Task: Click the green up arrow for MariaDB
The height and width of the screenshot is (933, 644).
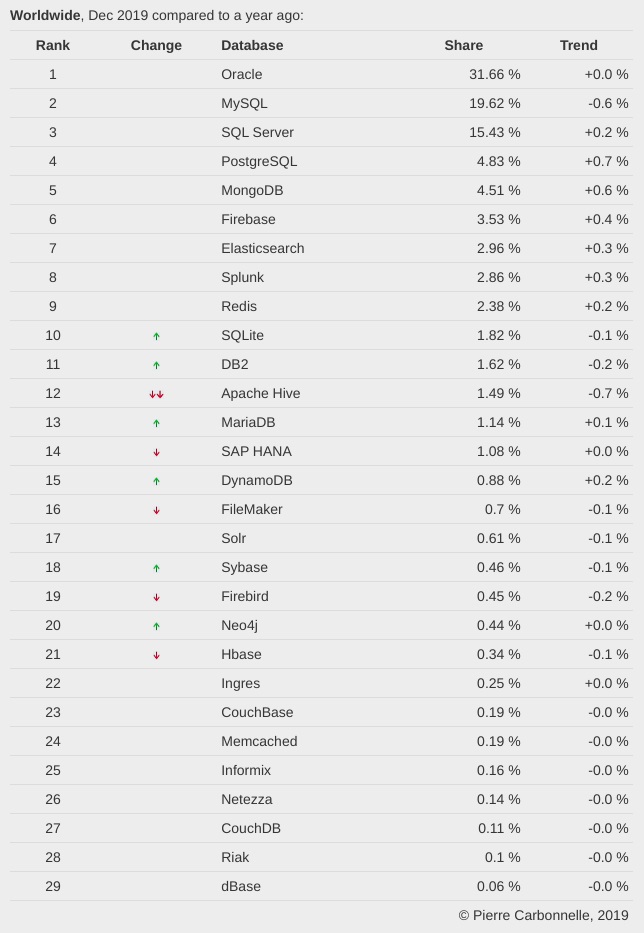Action: [x=156, y=423]
